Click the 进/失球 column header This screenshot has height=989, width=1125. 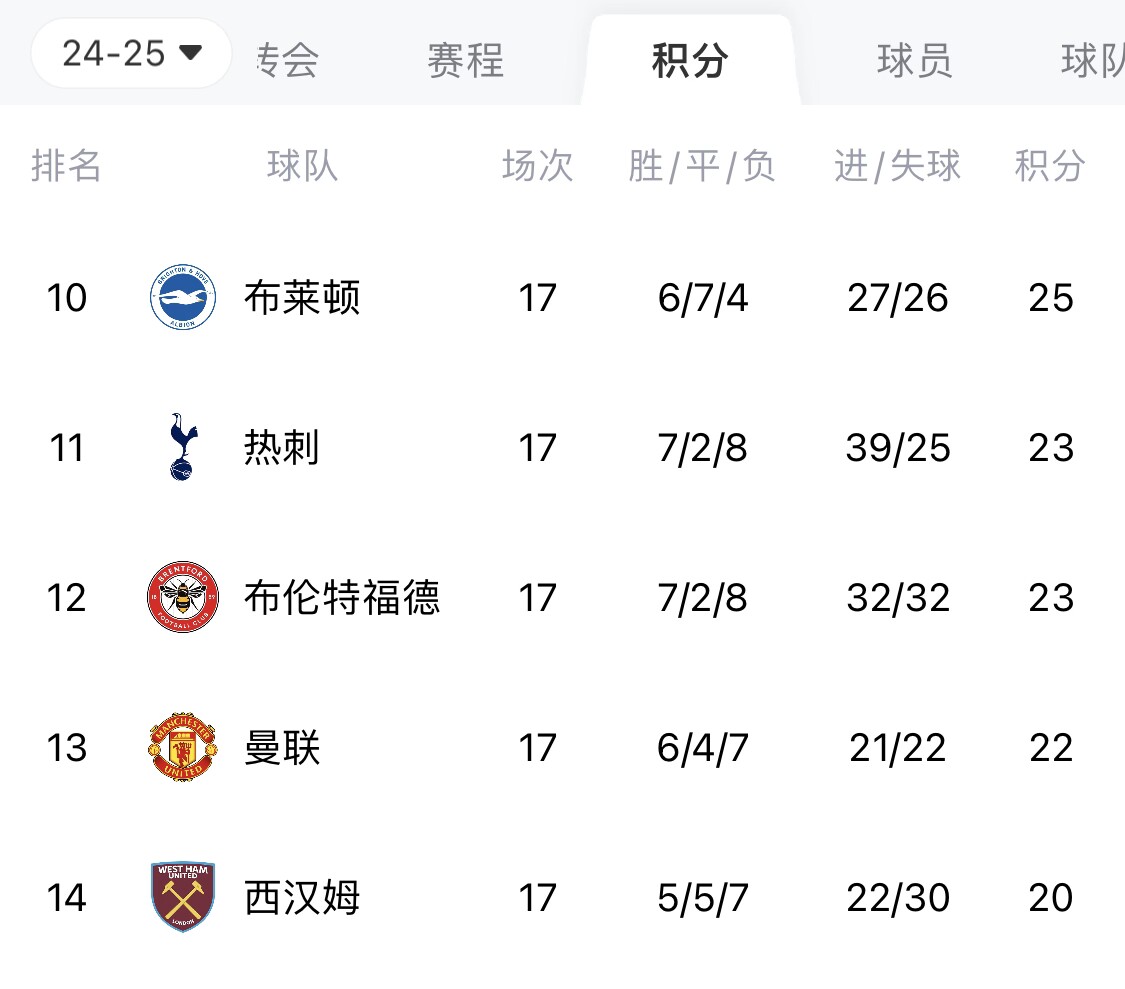click(x=897, y=166)
